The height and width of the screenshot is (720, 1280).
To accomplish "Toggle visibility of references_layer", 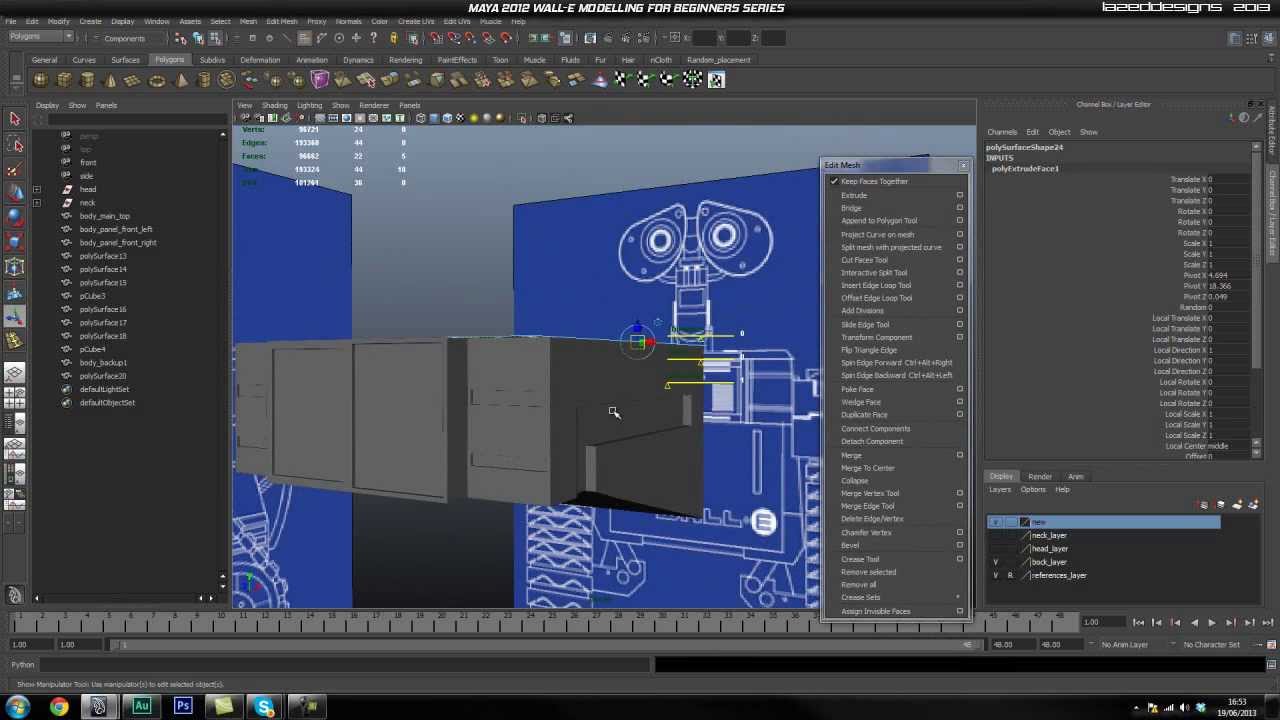I will 996,575.
